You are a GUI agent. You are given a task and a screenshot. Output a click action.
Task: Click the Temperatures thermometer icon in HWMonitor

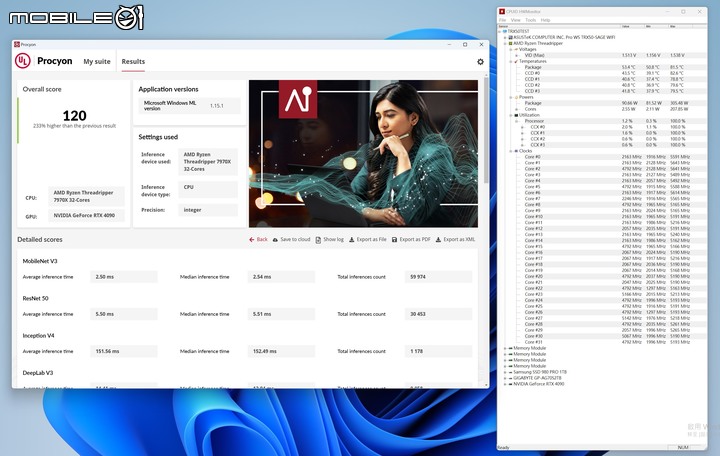516,61
